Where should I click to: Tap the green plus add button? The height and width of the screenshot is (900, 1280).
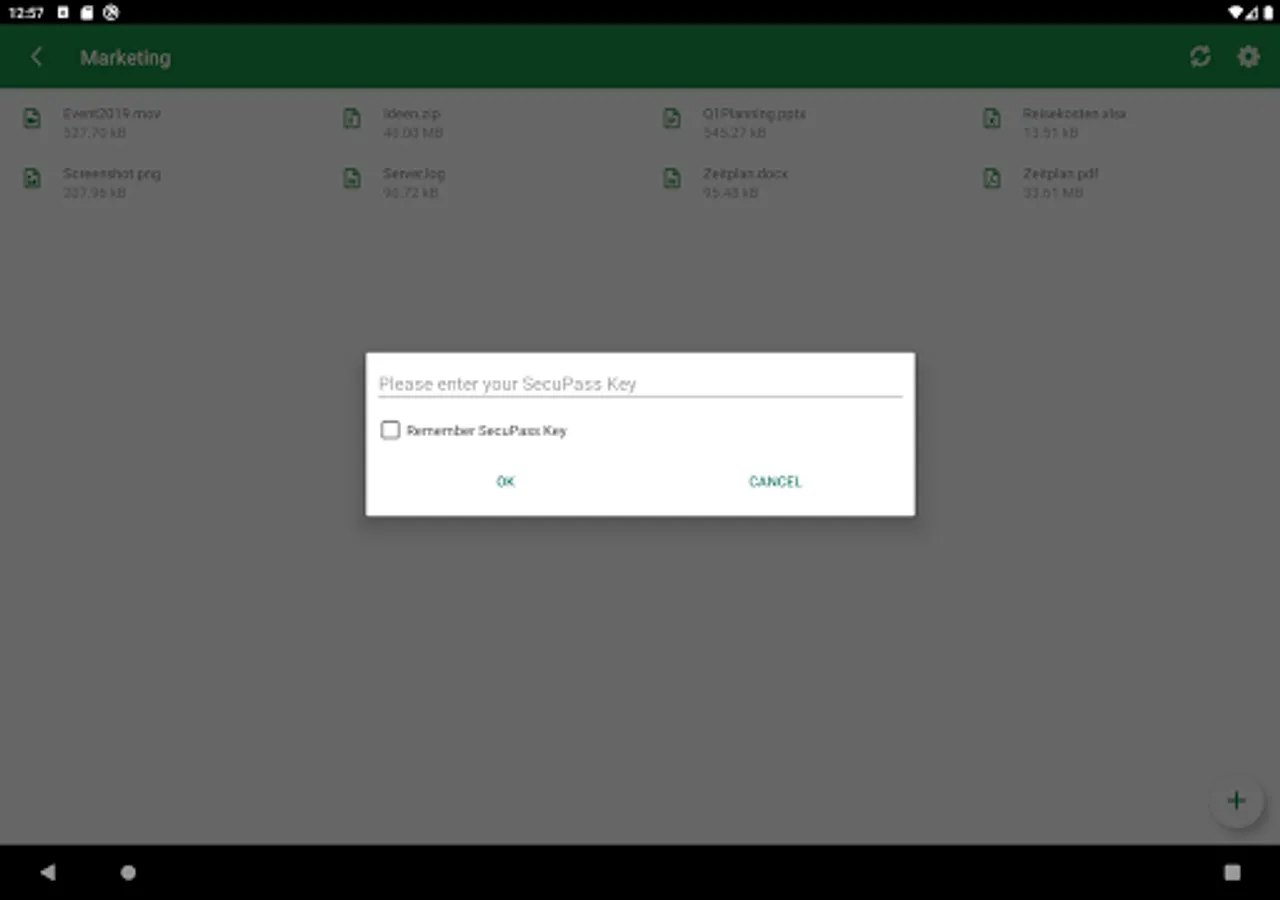tap(1237, 800)
